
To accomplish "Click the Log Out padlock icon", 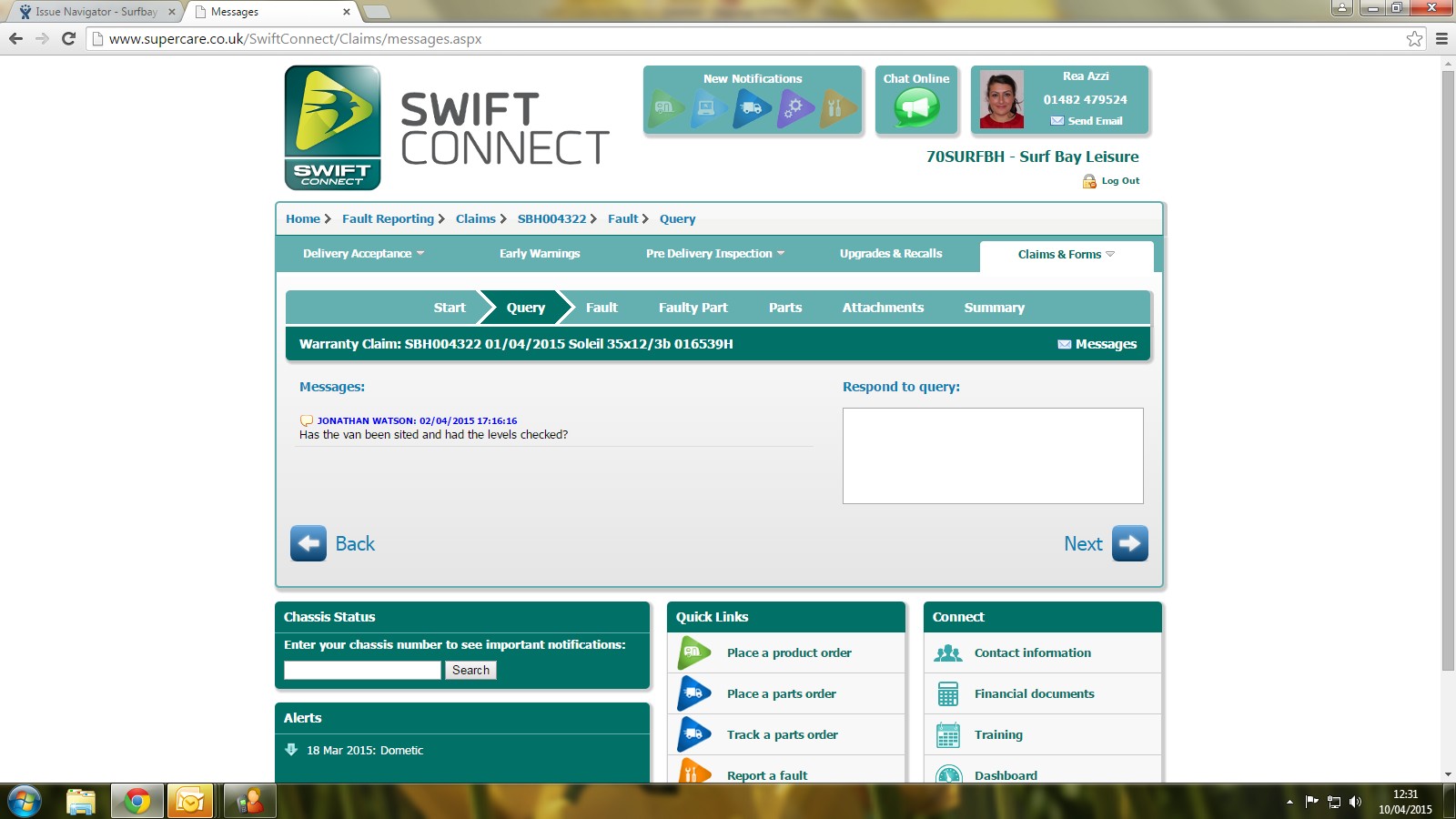I will click(x=1089, y=181).
